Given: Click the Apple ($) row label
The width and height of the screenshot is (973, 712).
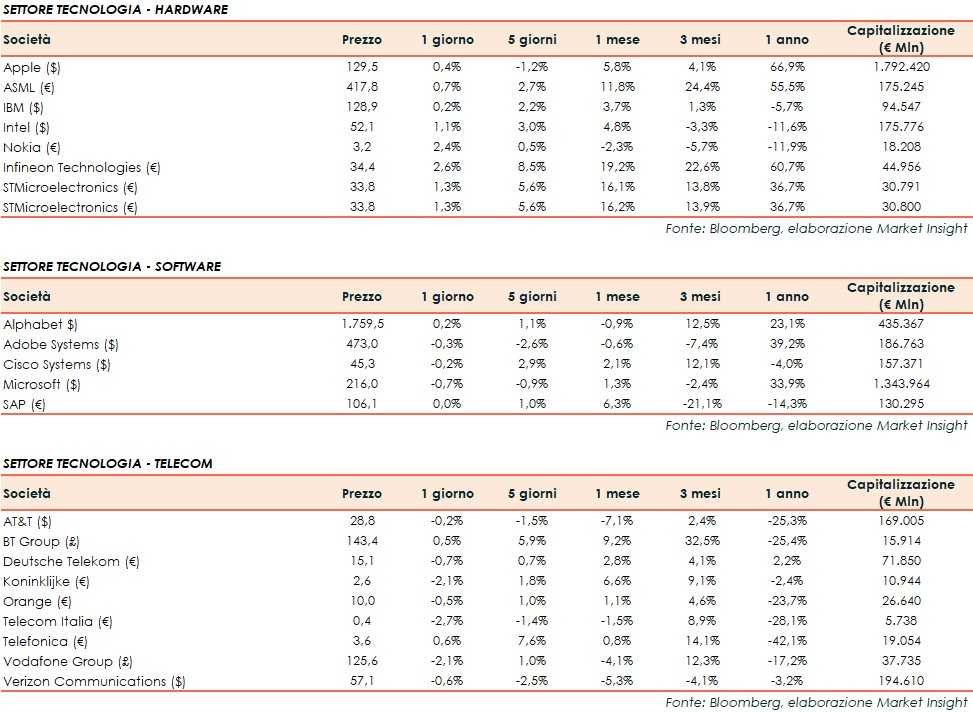Looking at the screenshot, I should point(28,67).
